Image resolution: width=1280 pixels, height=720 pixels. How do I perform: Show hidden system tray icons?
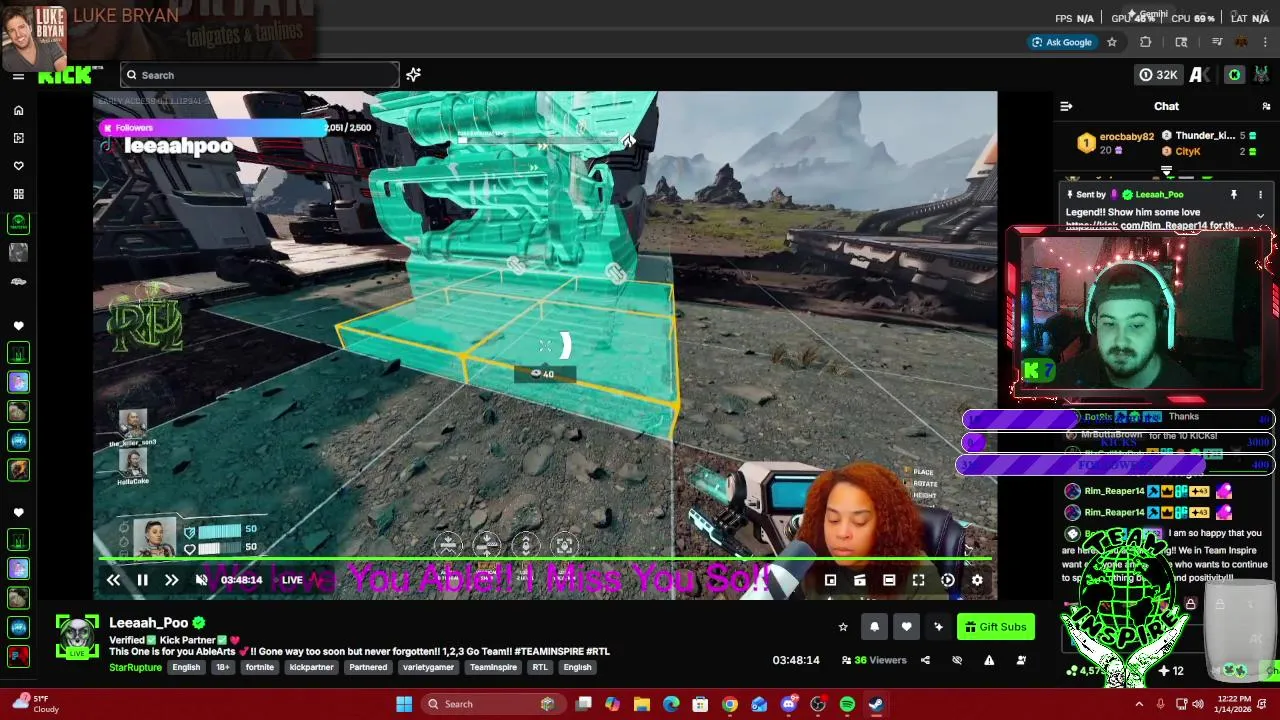[1138, 704]
